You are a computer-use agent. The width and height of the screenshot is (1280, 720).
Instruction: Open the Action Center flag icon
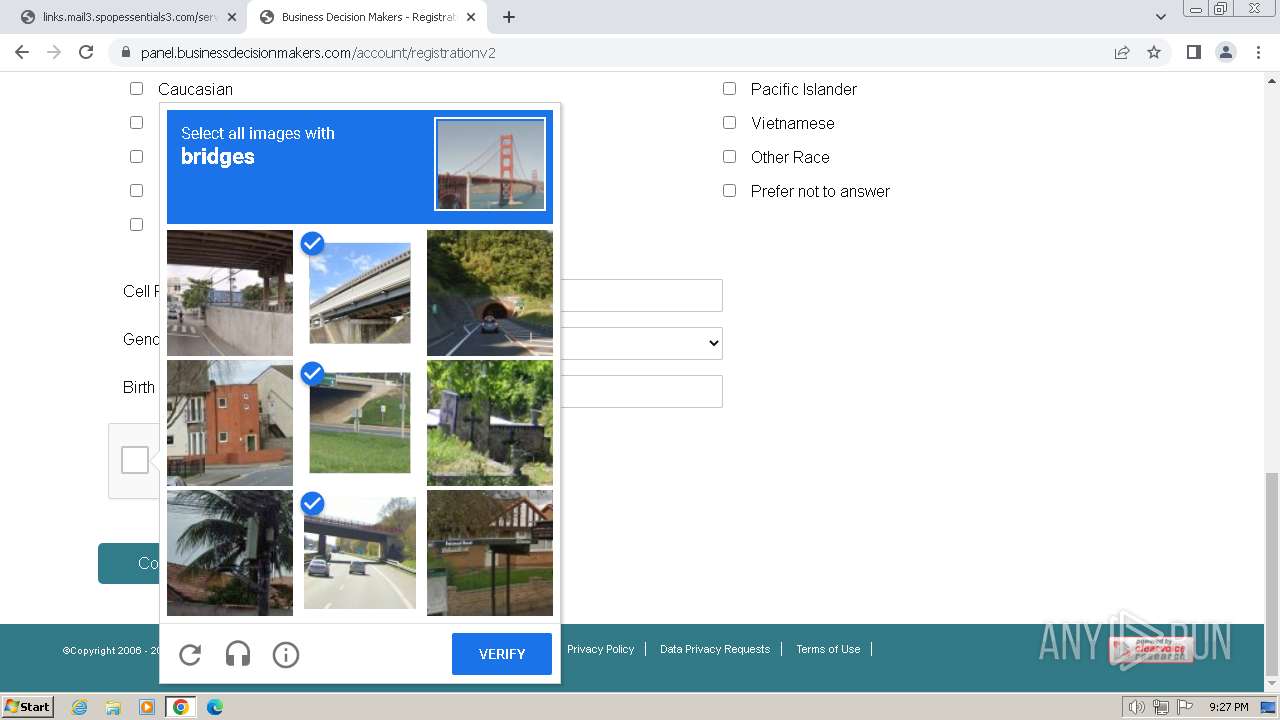(x=1183, y=707)
